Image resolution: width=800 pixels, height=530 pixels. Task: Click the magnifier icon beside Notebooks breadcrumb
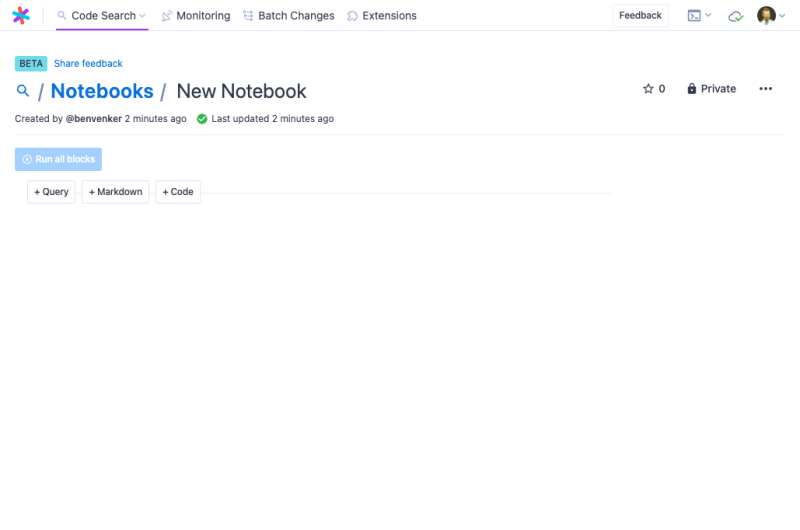(23, 91)
